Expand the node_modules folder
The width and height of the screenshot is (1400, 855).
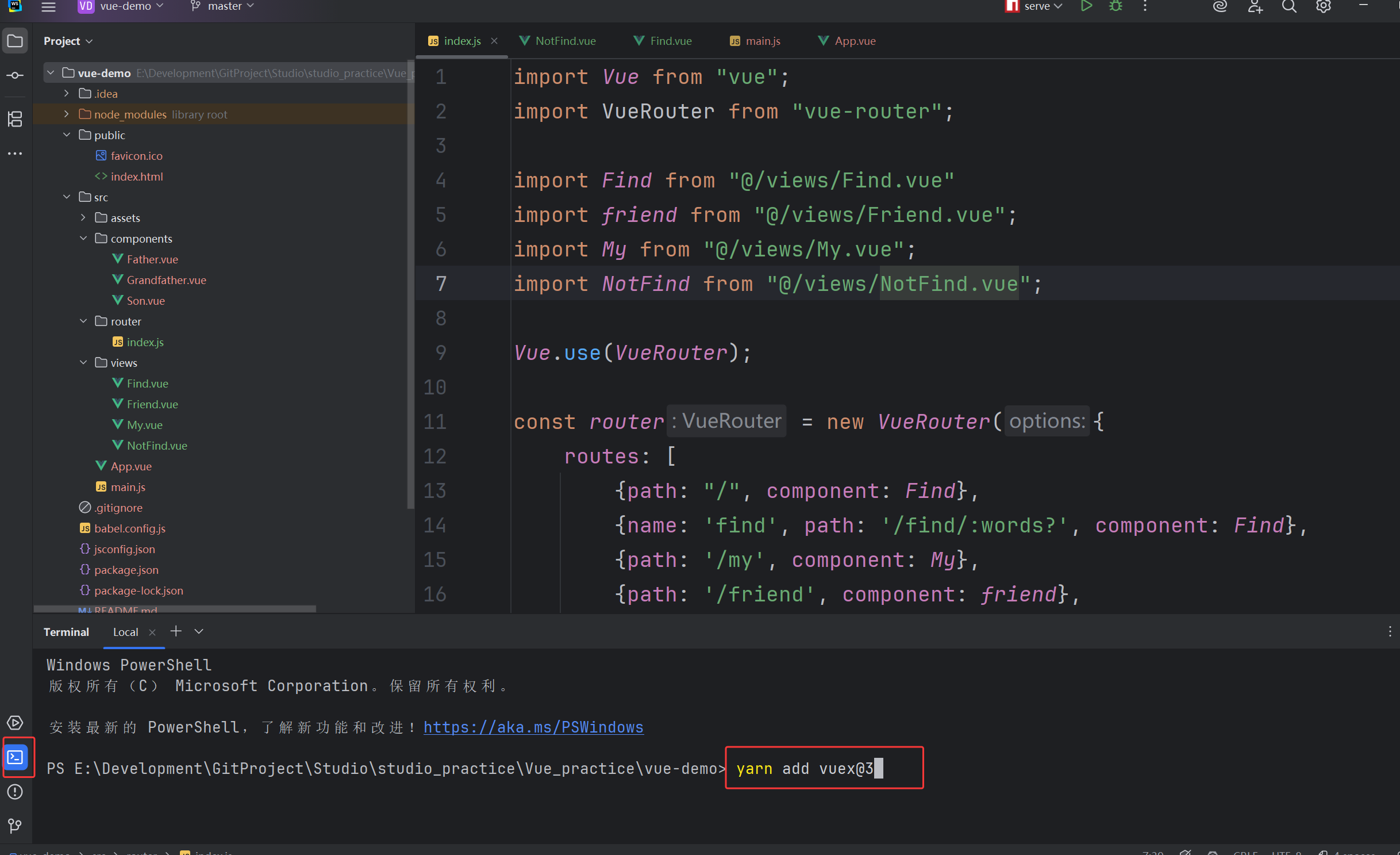(67, 114)
